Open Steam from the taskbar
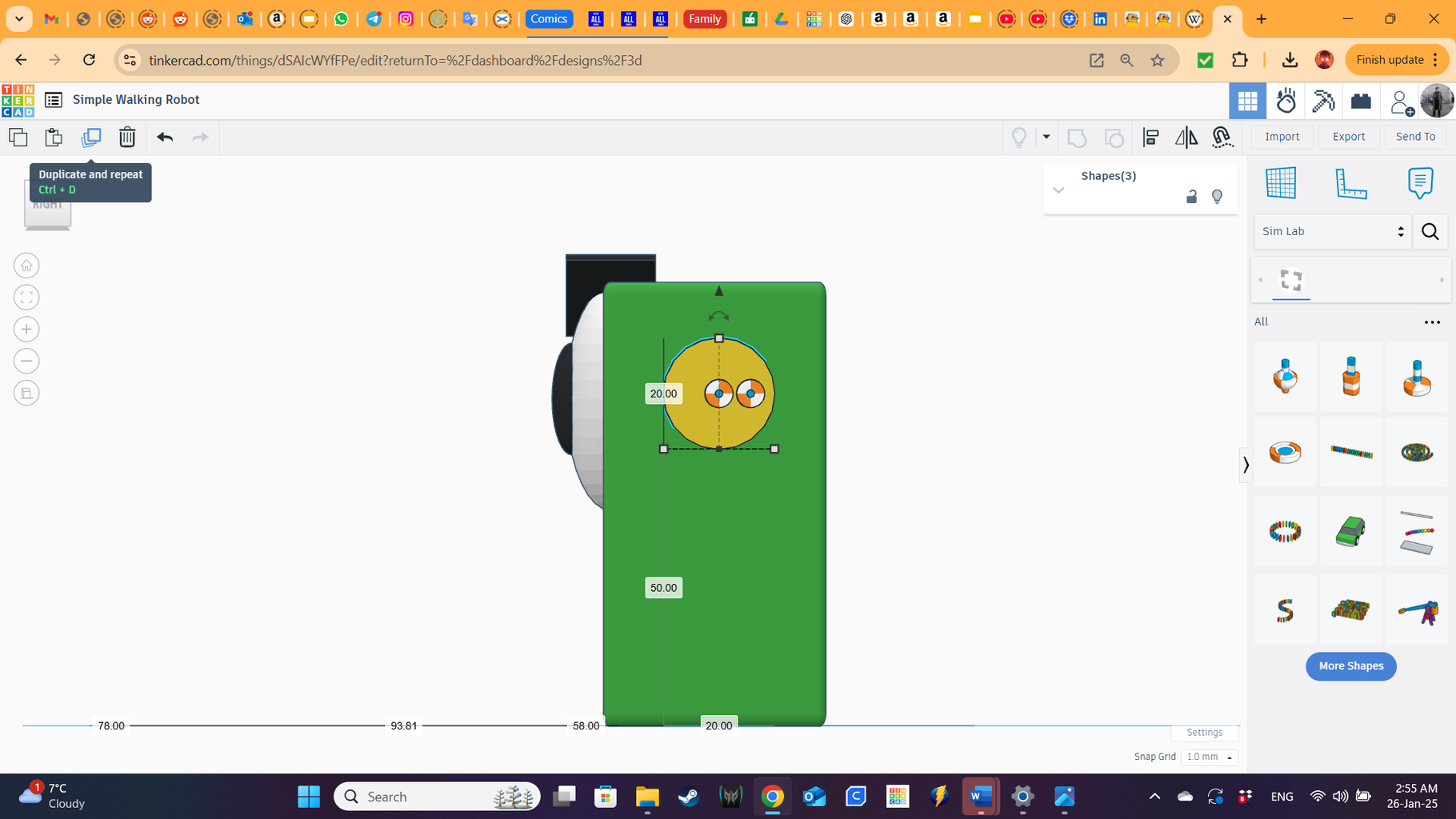This screenshot has width=1456, height=819. click(x=689, y=797)
